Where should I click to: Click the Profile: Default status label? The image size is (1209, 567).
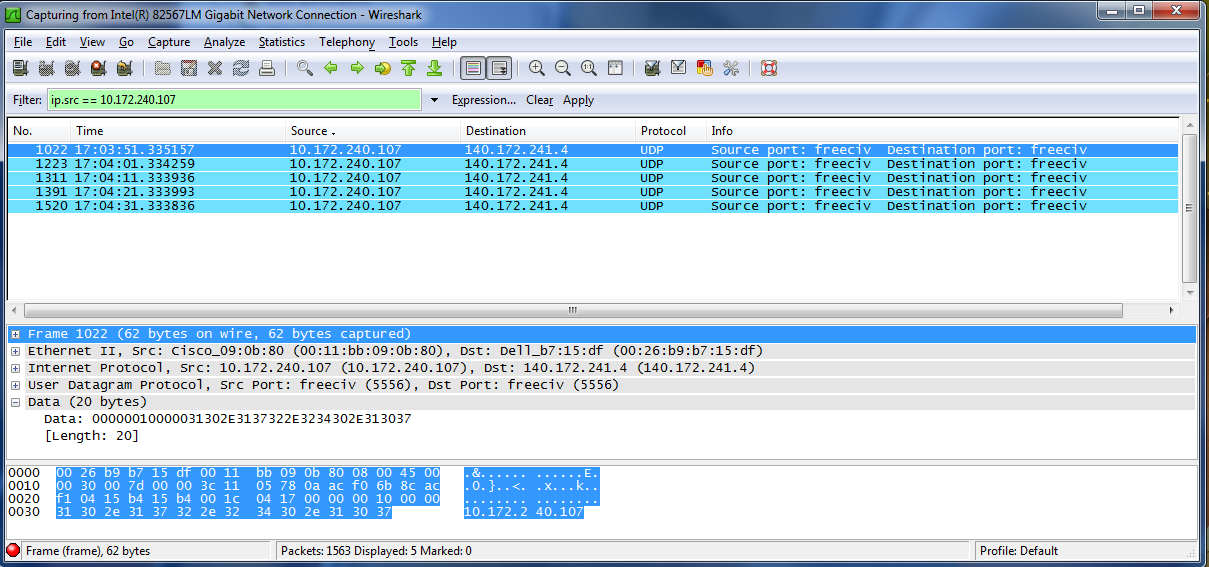coord(1018,551)
